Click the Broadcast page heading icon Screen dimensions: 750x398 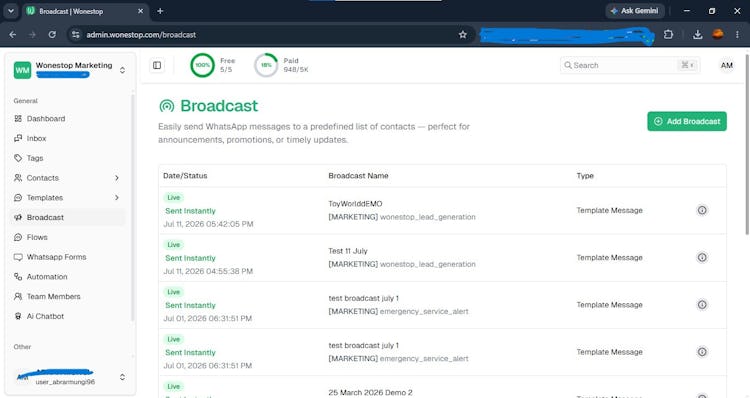(166, 106)
